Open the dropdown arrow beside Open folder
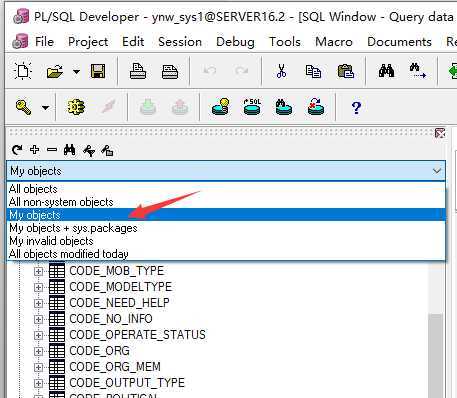The image size is (457, 398). [x=76, y=71]
